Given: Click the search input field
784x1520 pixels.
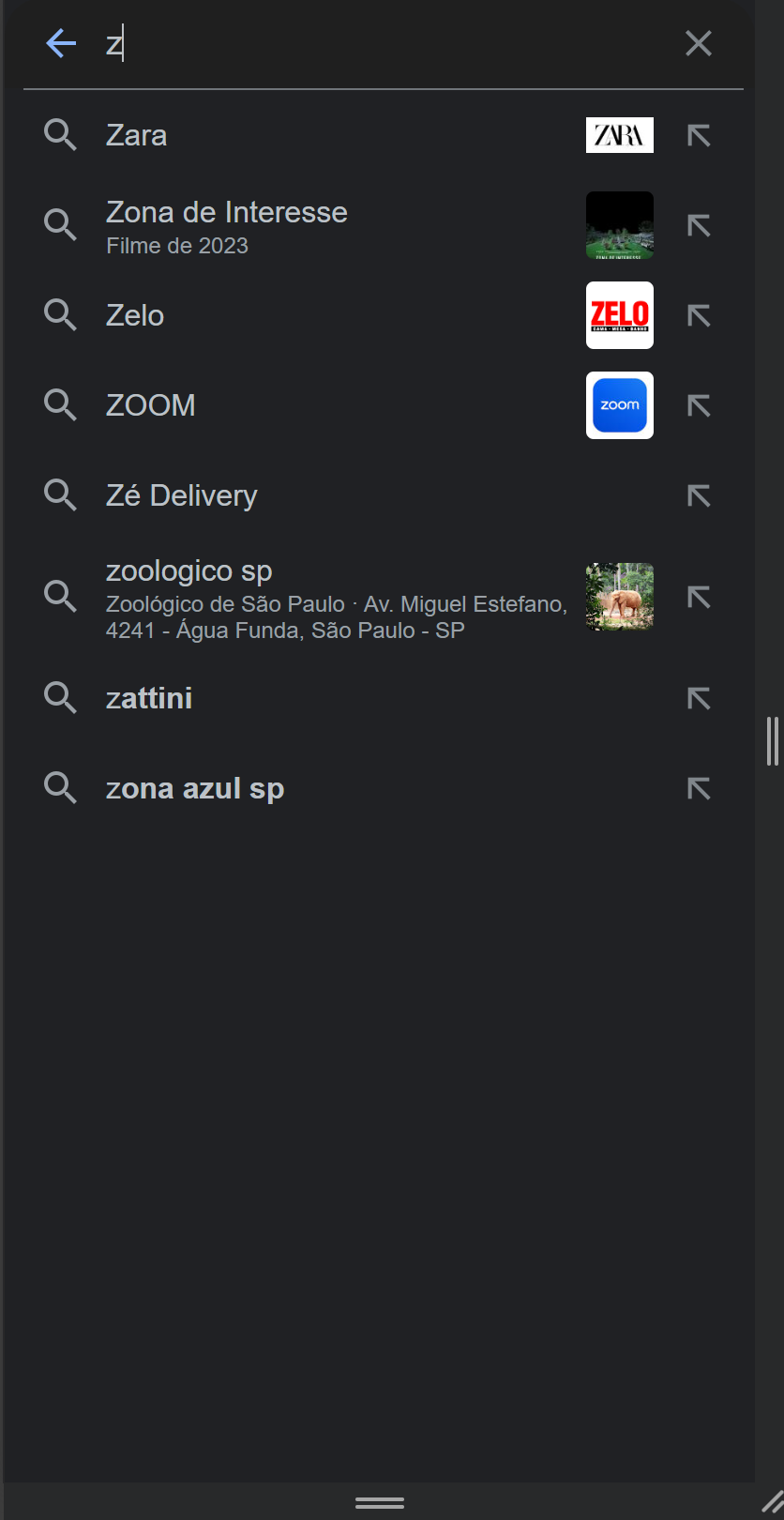Looking at the screenshot, I should pos(375,44).
